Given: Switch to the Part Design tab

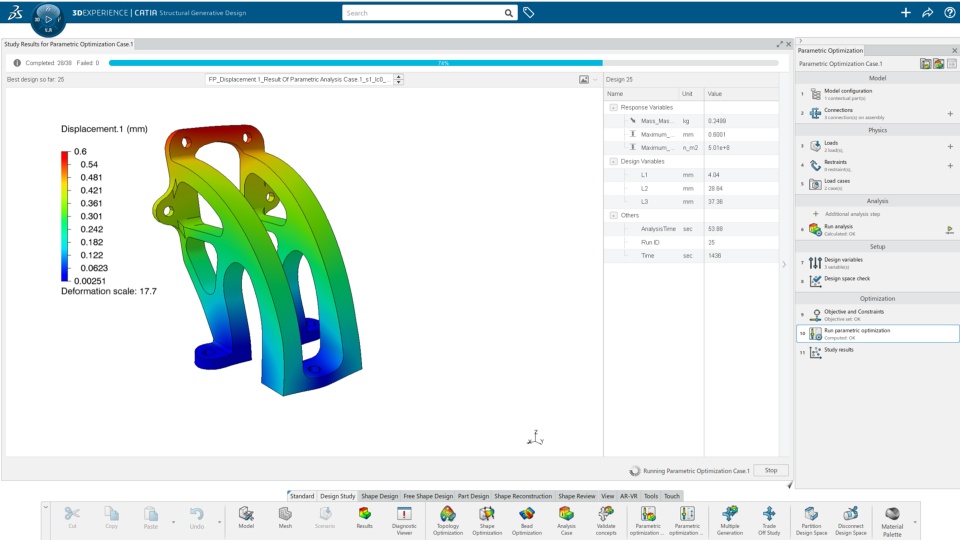Looking at the screenshot, I should [473, 496].
